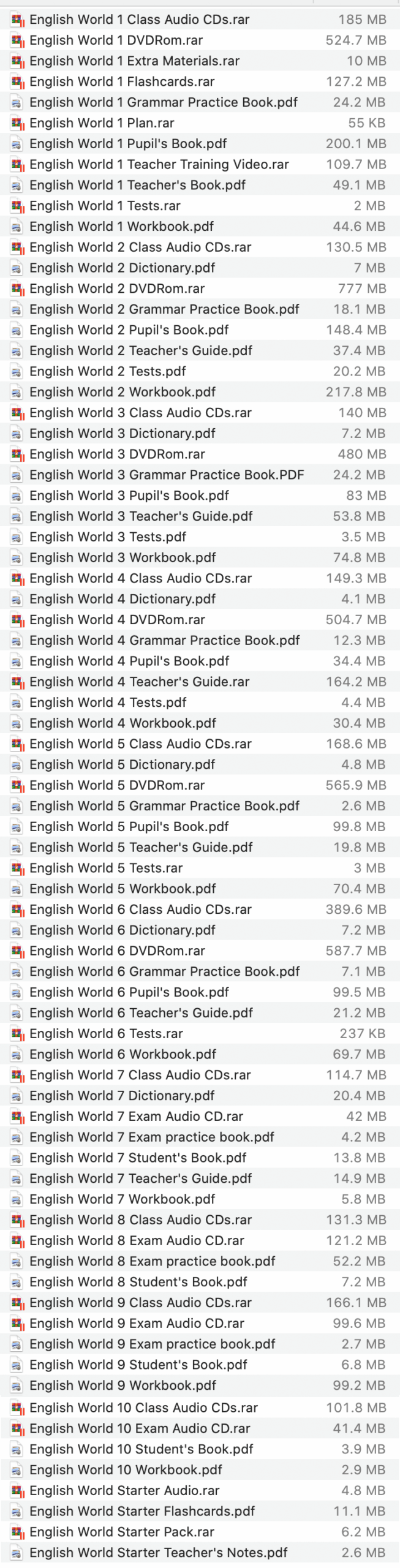Click the PDF icon of English World 1 Grammar Practice Book.pdf
Screen dimensions: 400x1568
(x=17, y=102)
